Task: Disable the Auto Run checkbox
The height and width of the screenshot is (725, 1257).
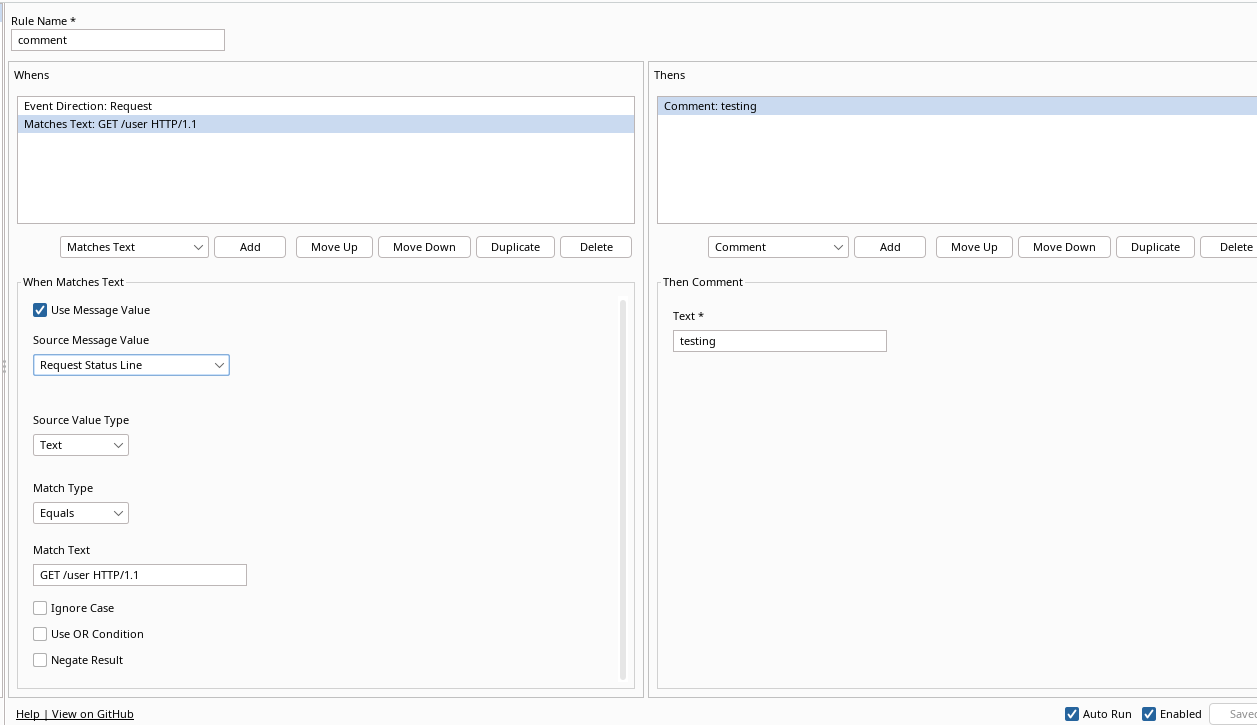Action: point(1074,714)
